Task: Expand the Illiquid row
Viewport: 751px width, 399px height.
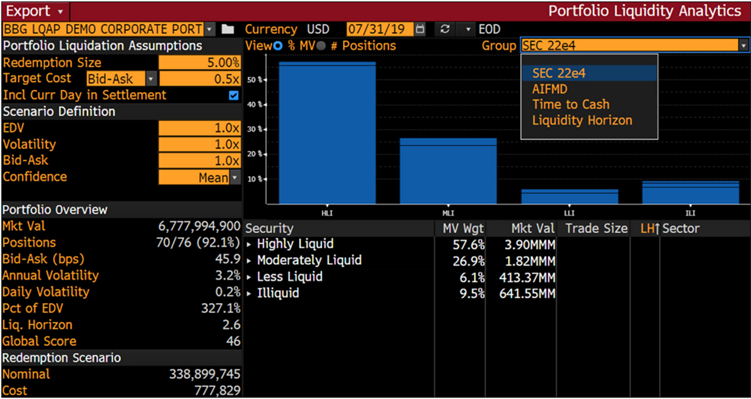Action: [x=249, y=294]
